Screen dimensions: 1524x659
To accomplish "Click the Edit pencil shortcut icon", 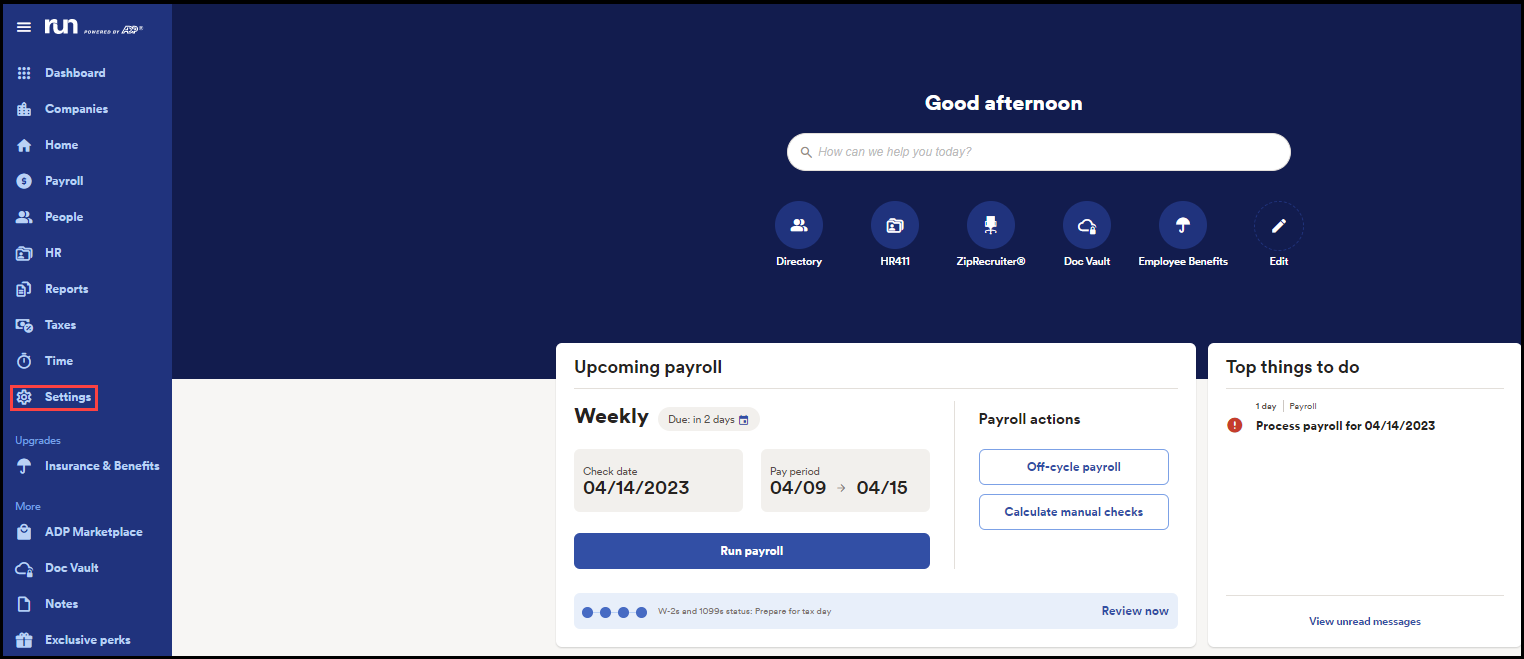I will point(1278,226).
